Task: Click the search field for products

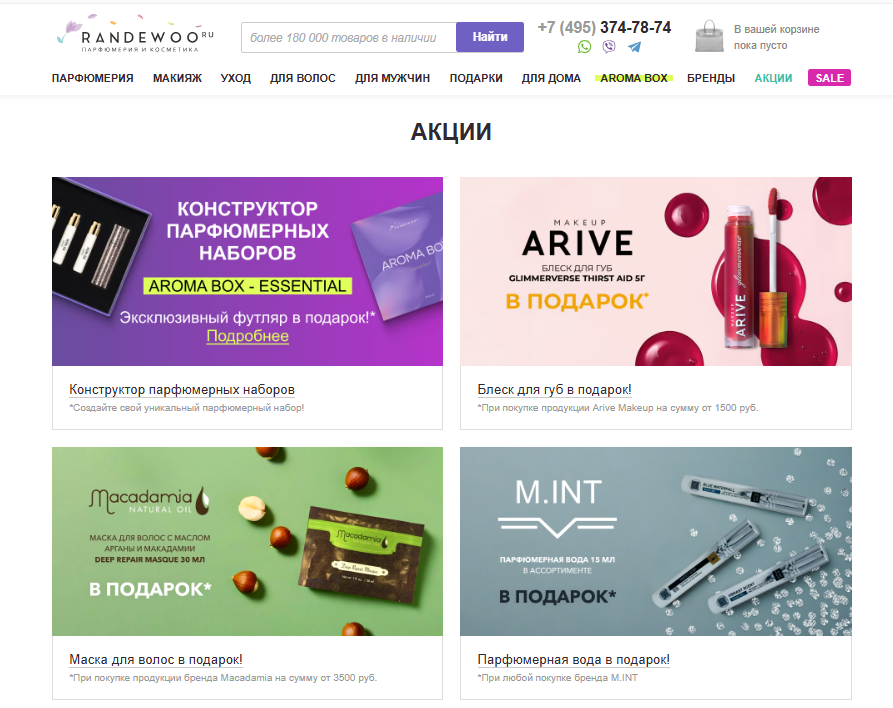Action: 349,38
